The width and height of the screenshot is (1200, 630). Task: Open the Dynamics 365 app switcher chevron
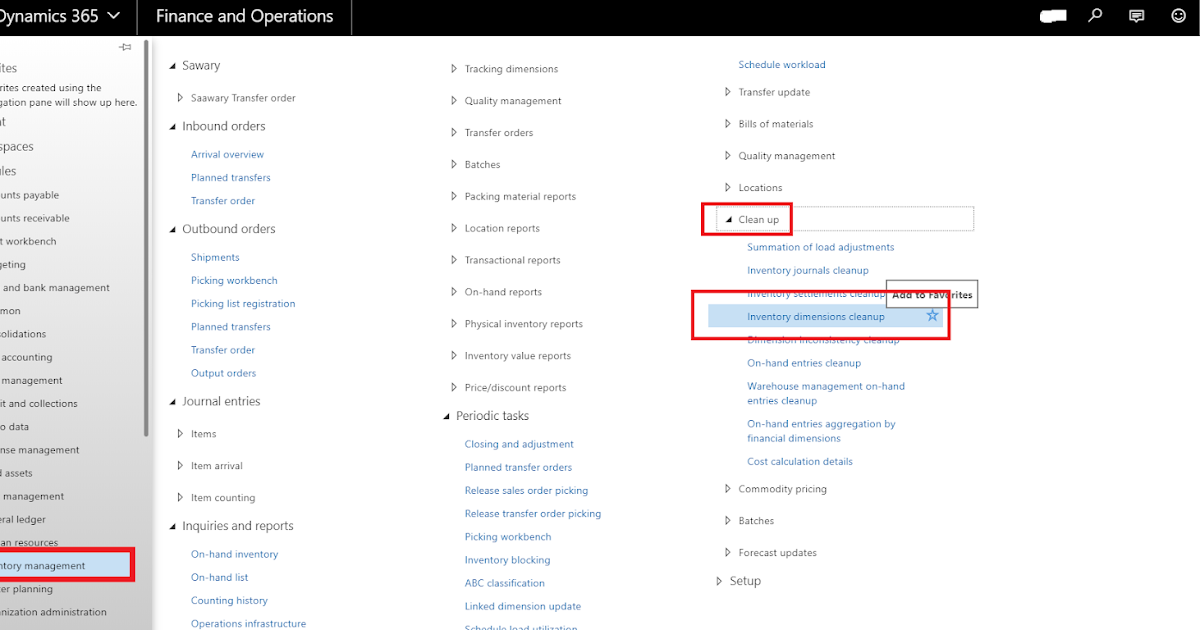pos(112,16)
